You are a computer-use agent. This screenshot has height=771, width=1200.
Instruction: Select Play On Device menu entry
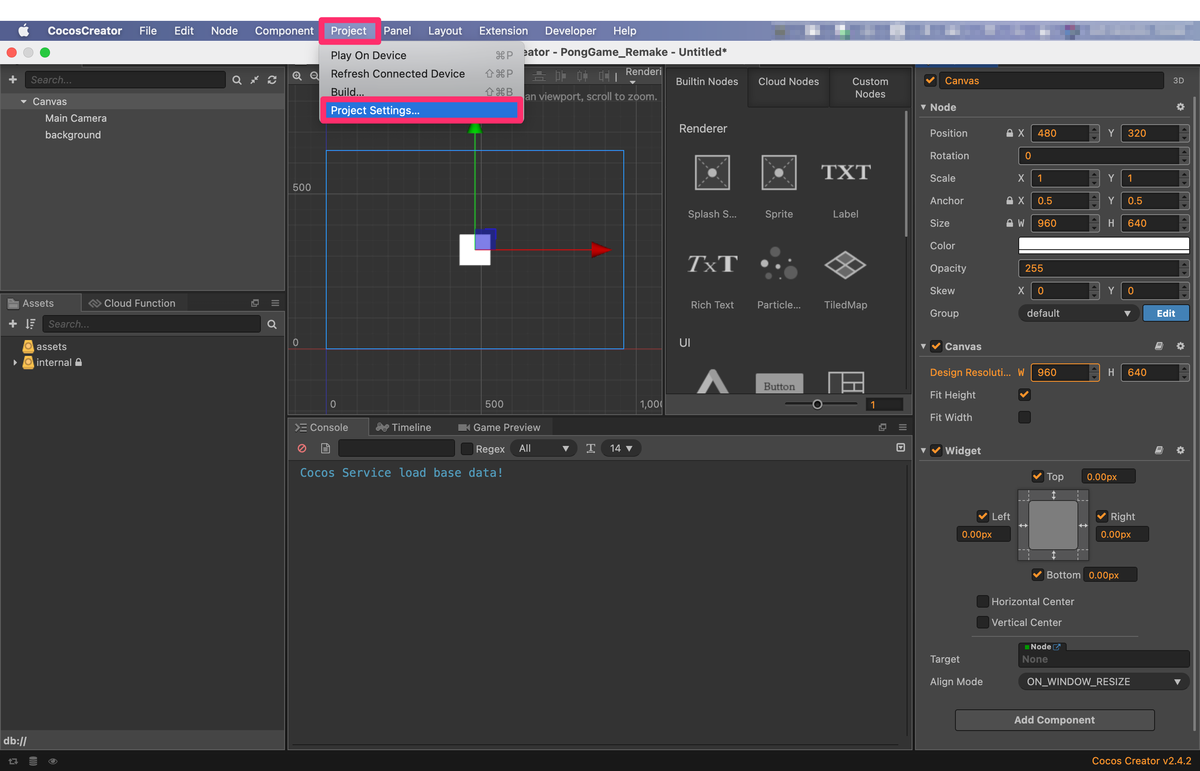tap(420, 56)
